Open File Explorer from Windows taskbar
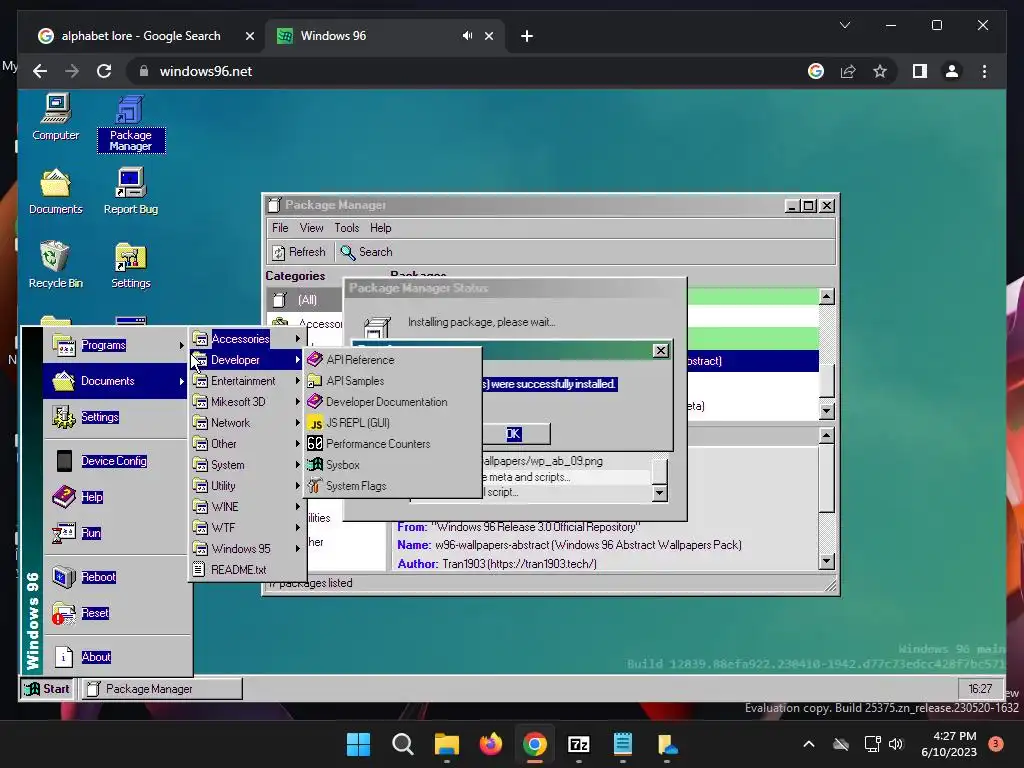1024x768 pixels. point(447,744)
